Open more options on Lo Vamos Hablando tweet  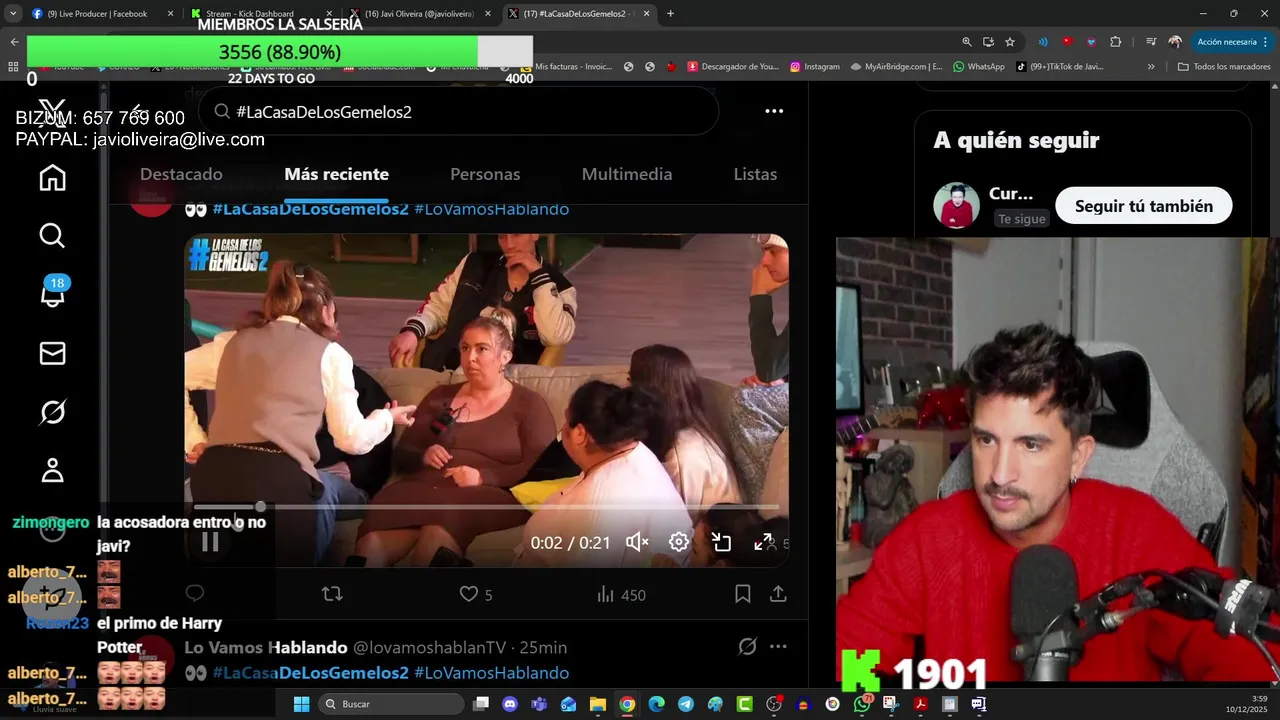coord(778,646)
